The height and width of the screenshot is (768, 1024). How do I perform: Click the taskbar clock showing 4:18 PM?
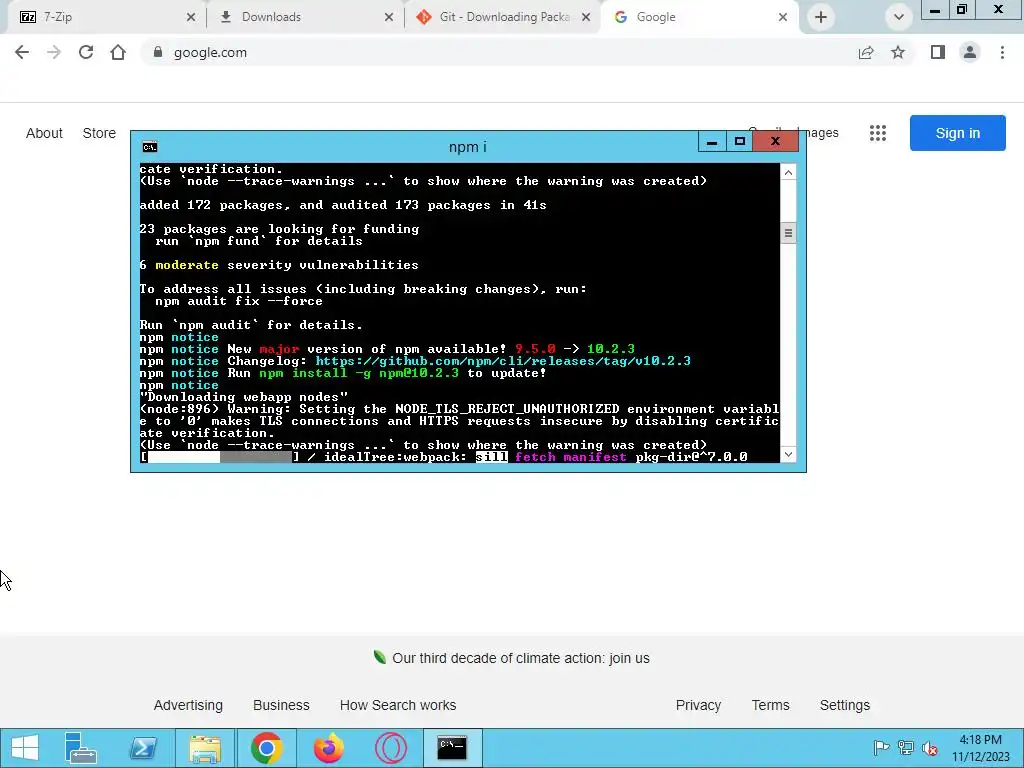pos(980,748)
